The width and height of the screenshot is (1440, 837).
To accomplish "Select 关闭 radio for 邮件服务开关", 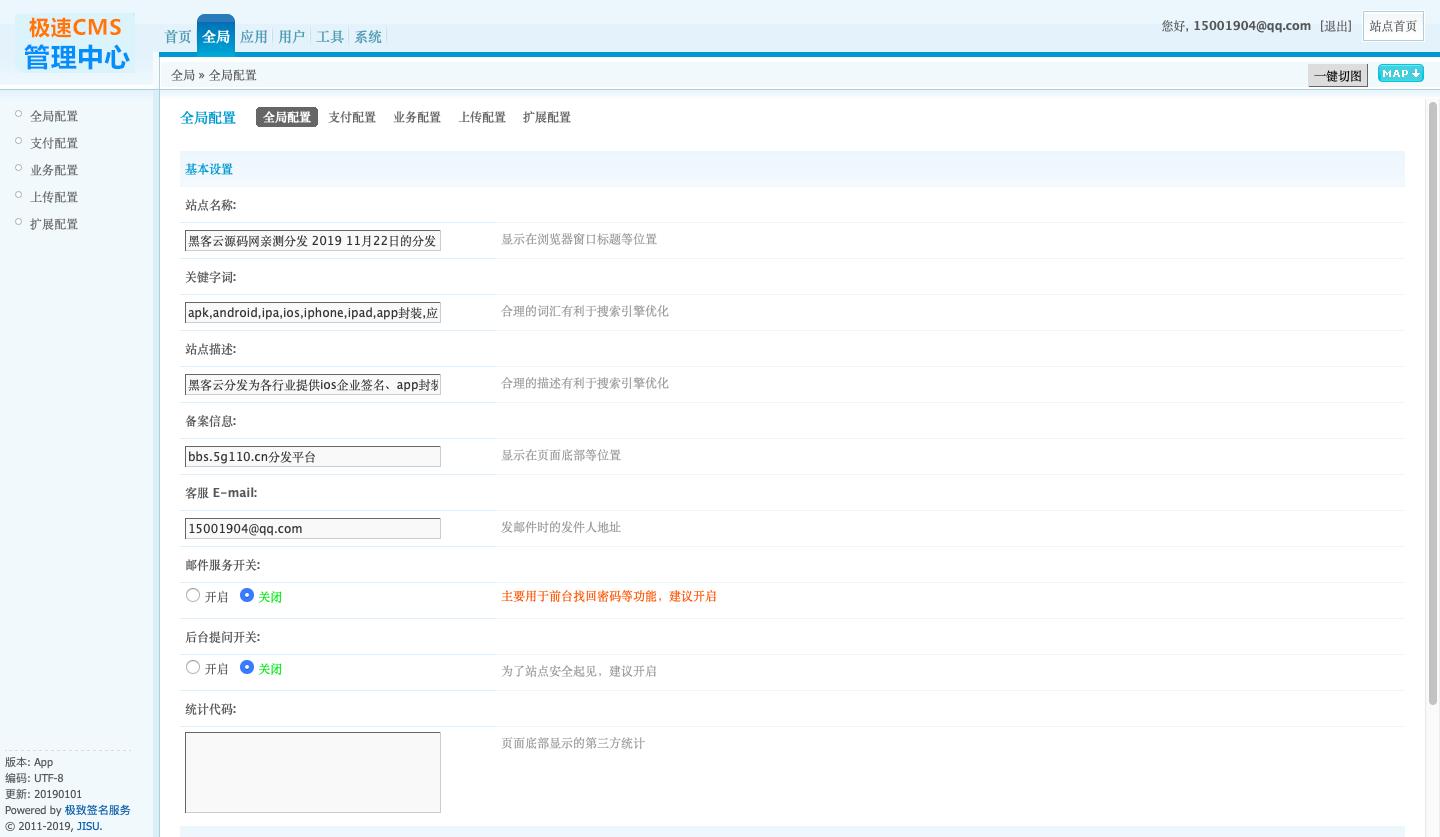I will click(x=247, y=596).
